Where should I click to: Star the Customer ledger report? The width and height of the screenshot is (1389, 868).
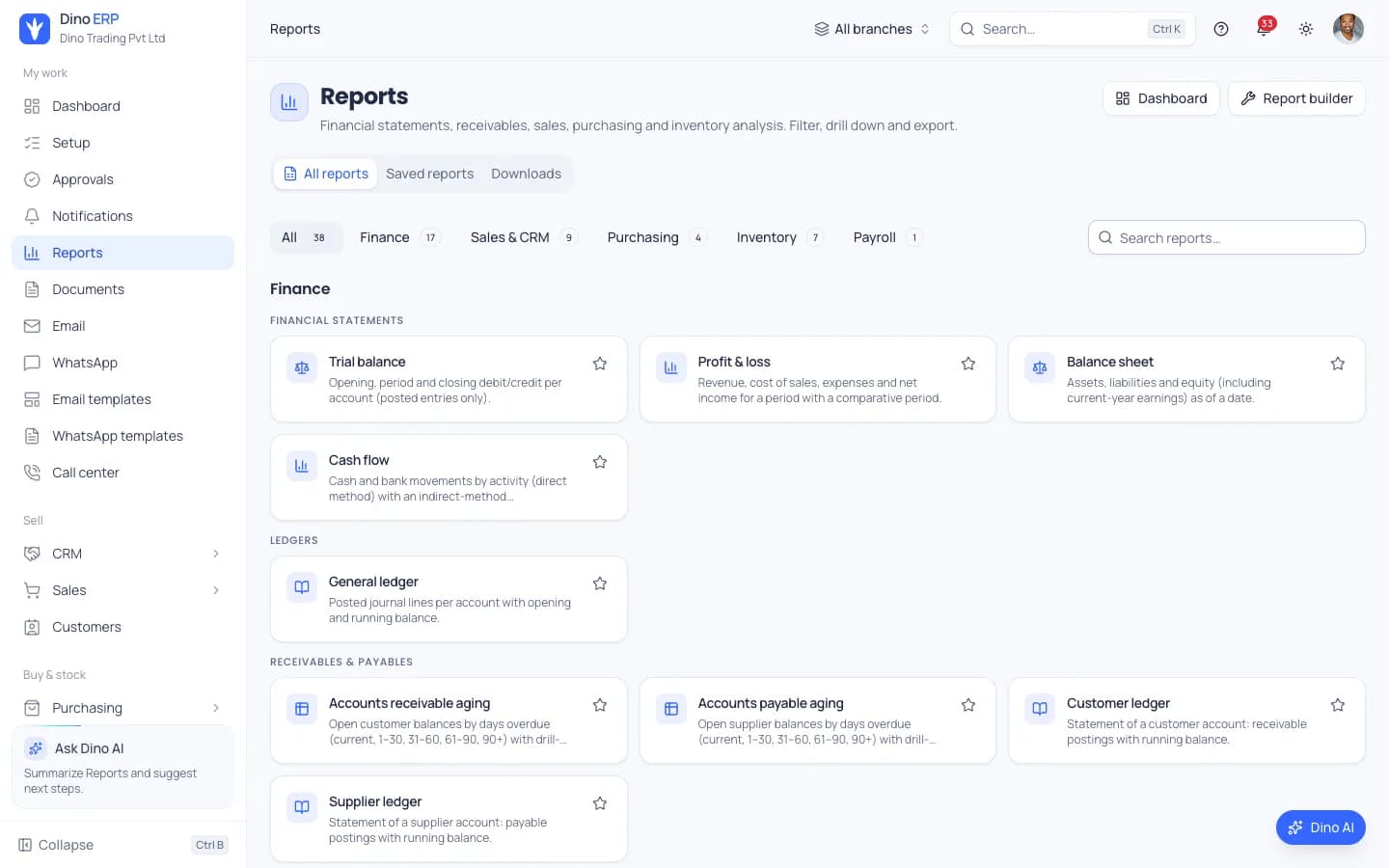coord(1338,705)
